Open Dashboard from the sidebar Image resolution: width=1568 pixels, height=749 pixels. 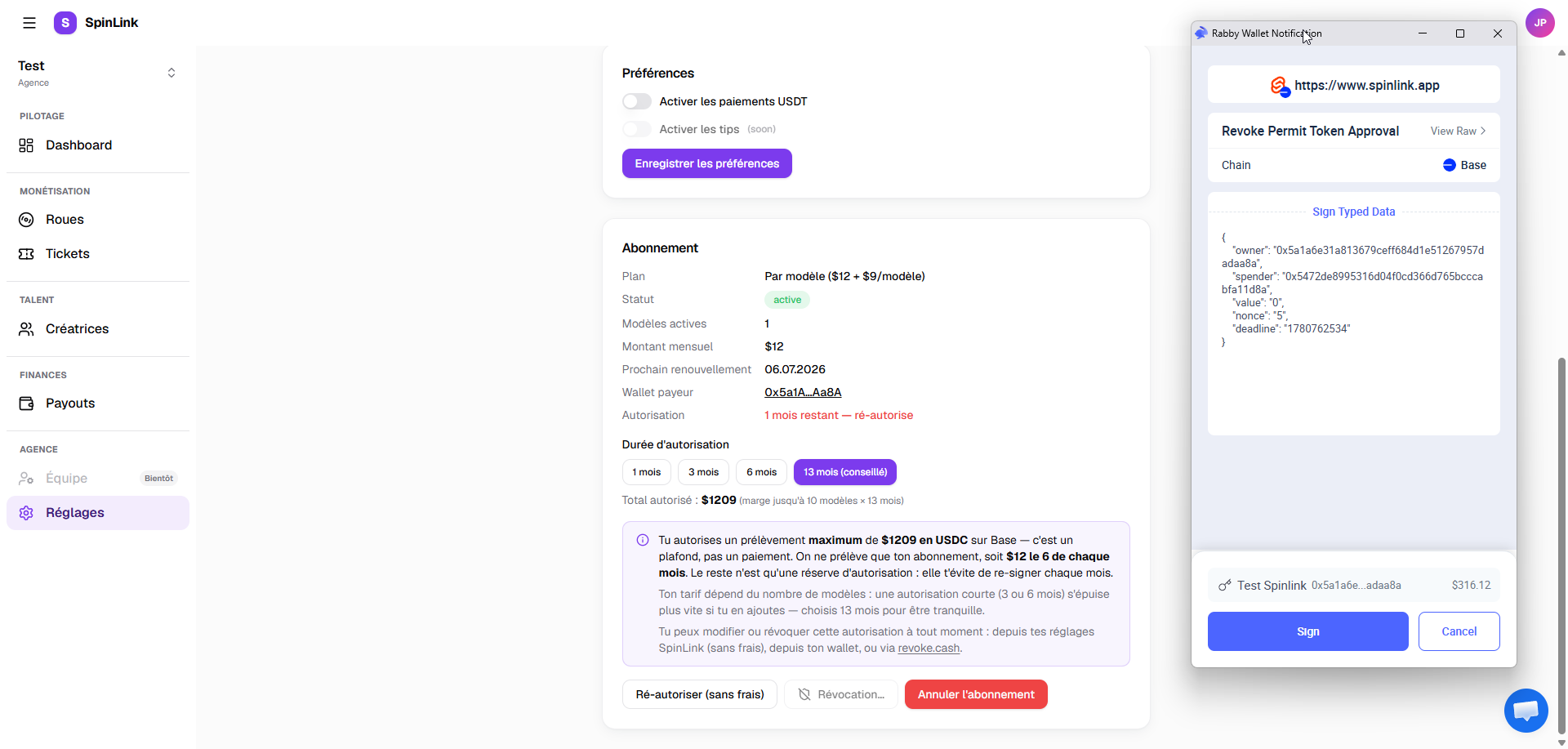[98, 145]
